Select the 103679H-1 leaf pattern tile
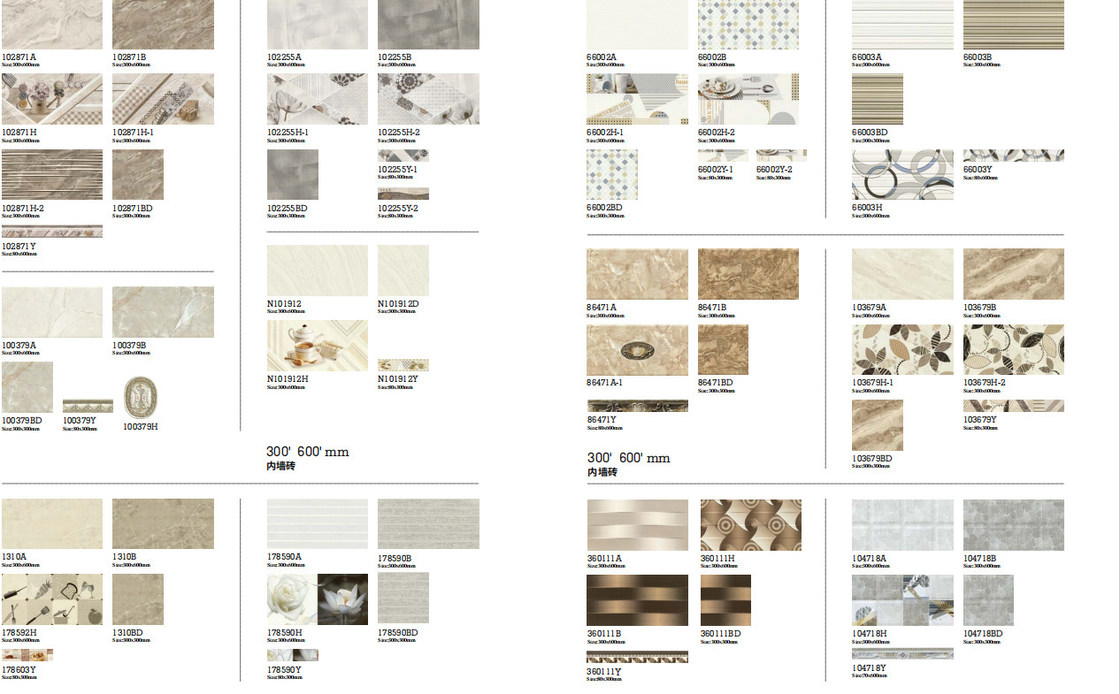Screen dimensions: 1120x694 coord(902,349)
